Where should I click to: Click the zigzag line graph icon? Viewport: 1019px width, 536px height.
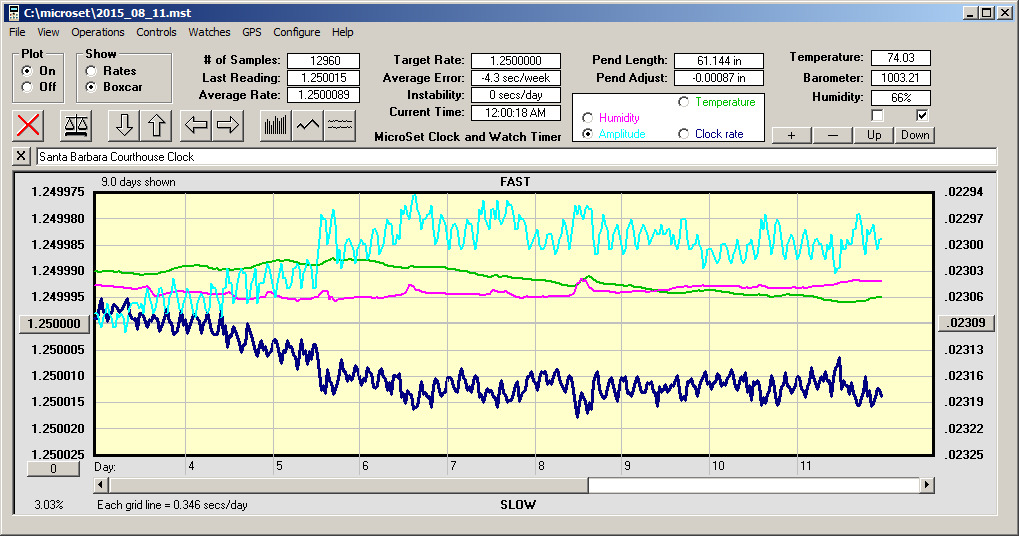point(307,125)
